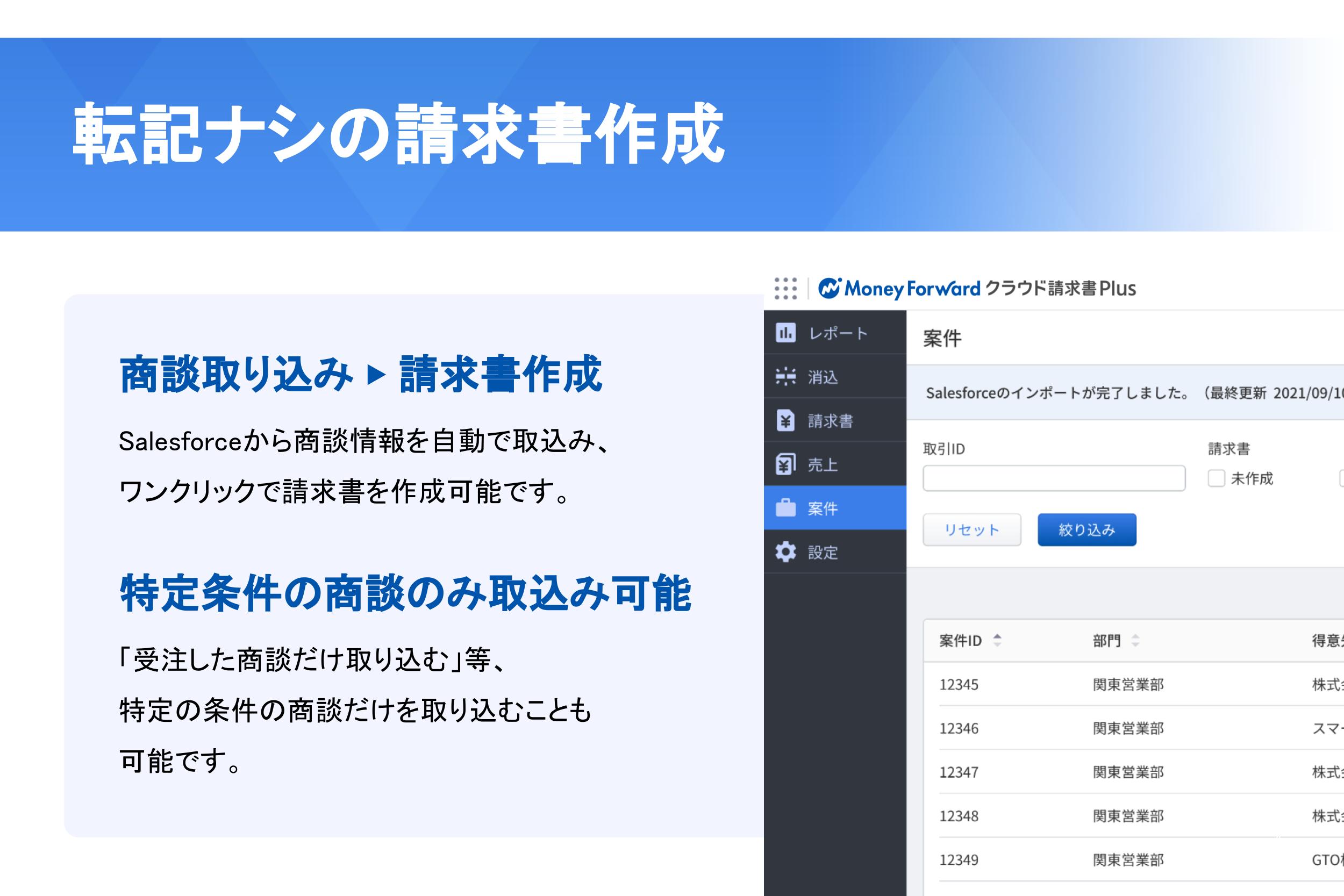Open the app launcher grid icon

[x=786, y=289]
